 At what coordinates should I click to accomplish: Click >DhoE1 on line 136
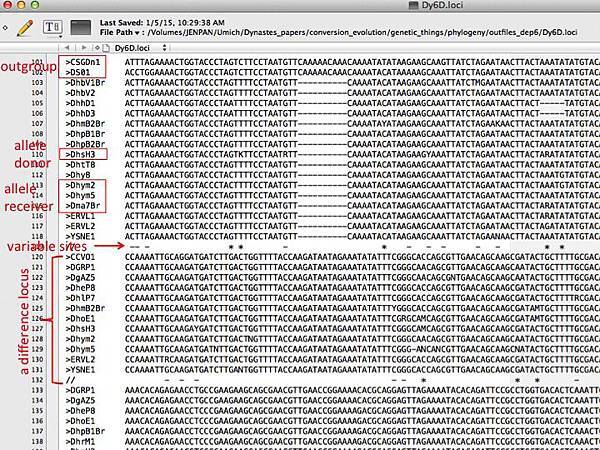[x=80, y=421]
